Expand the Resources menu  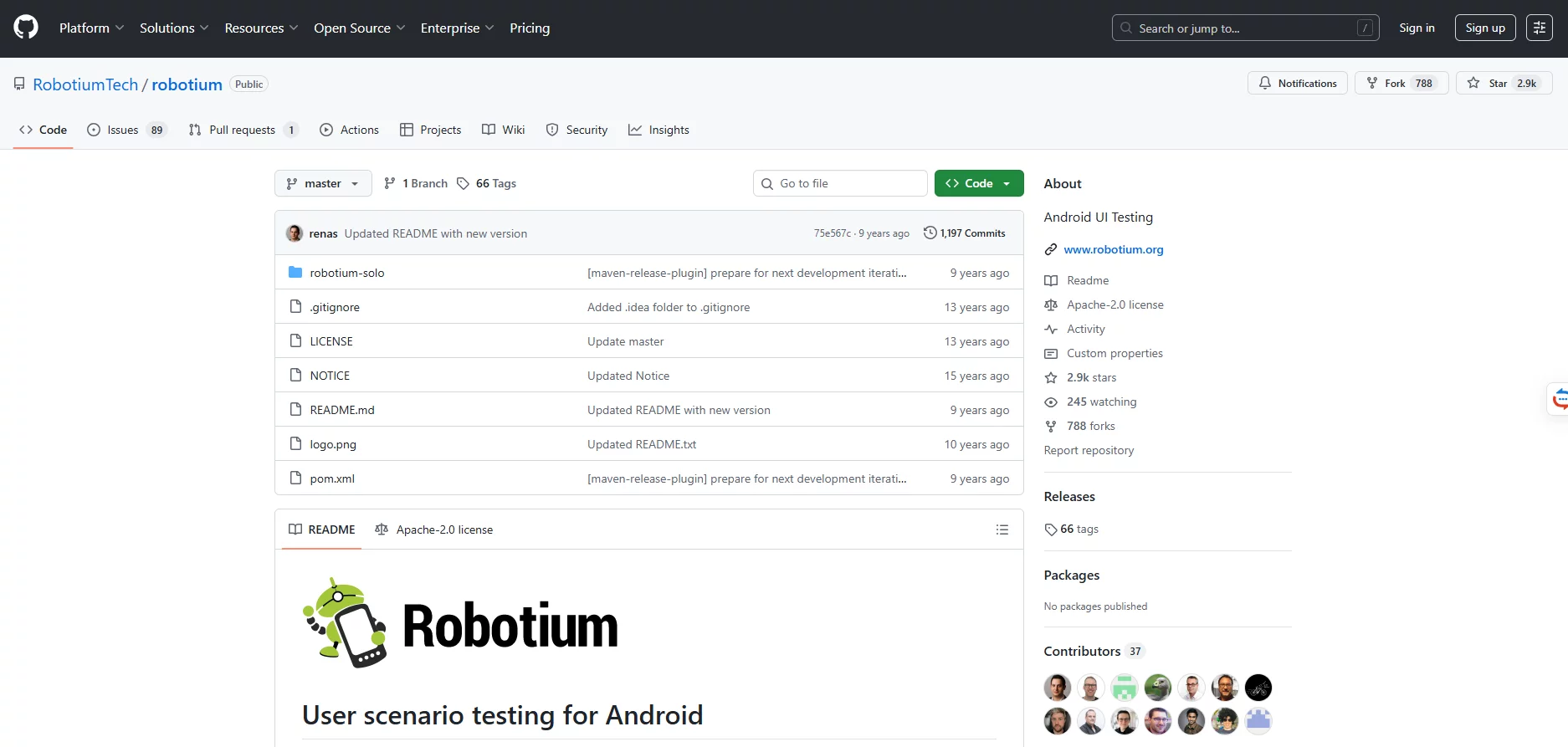click(x=261, y=28)
